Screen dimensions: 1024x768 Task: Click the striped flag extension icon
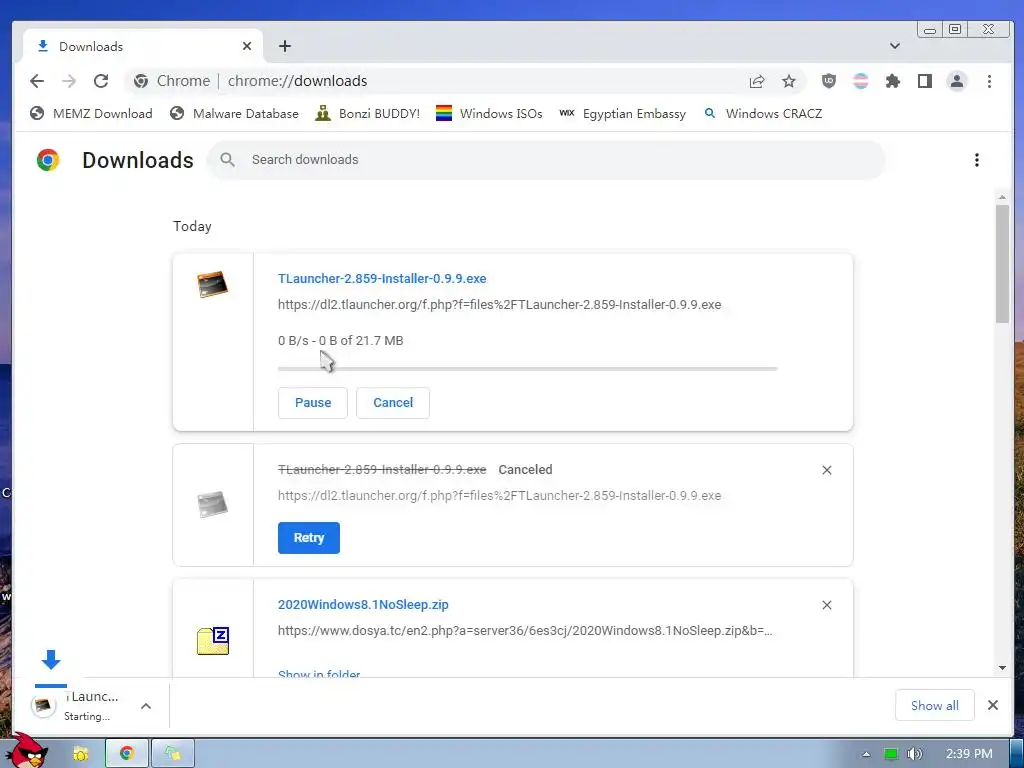(x=861, y=81)
